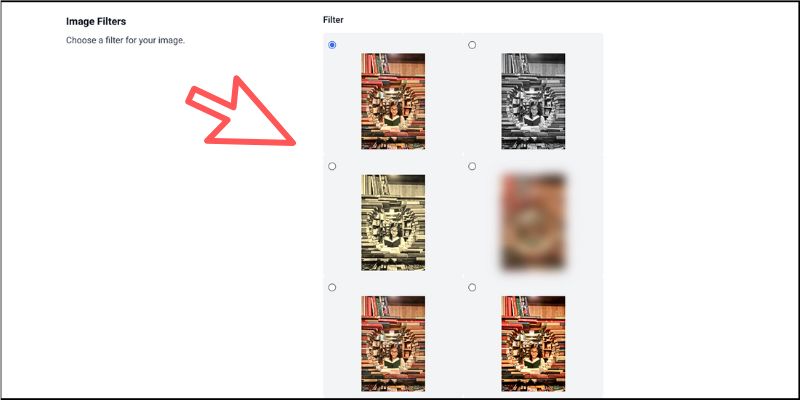The image size is (800, 400).
Task: Select the sepia filter radio button
Action: click(332, 166)
